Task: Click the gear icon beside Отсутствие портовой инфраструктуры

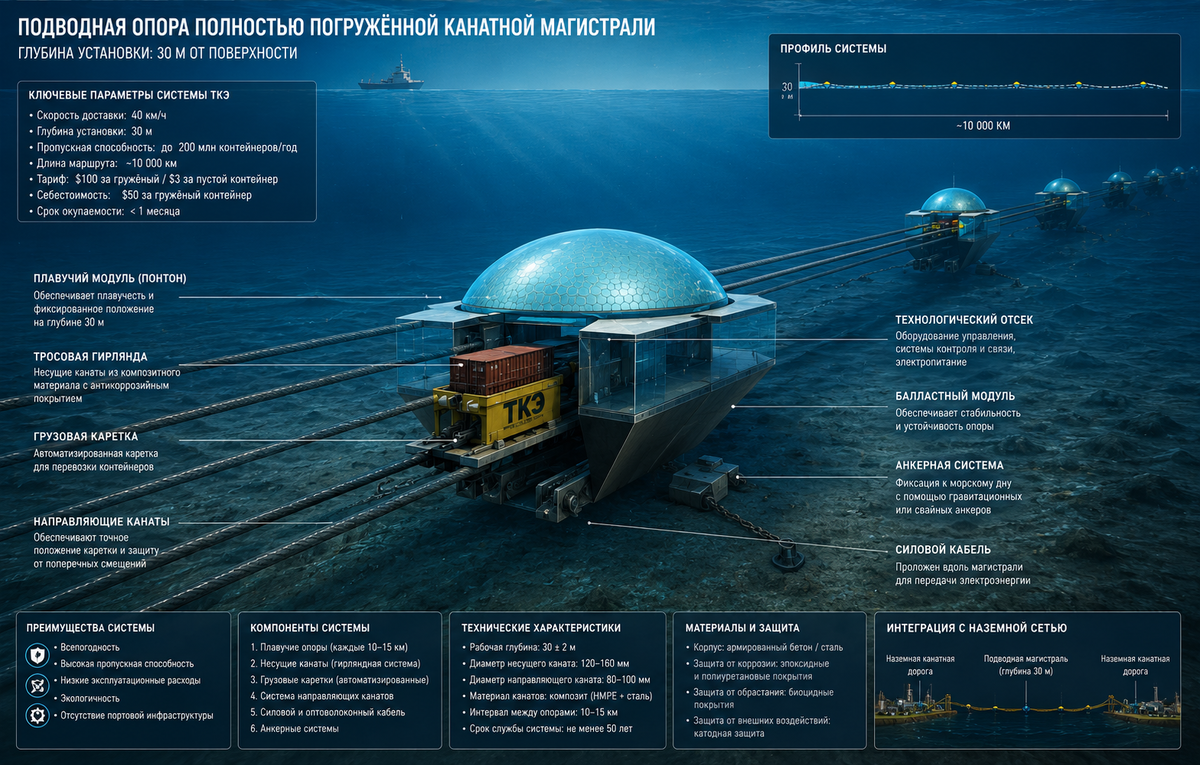Action: pyautogui.click(x=37, y=716)
